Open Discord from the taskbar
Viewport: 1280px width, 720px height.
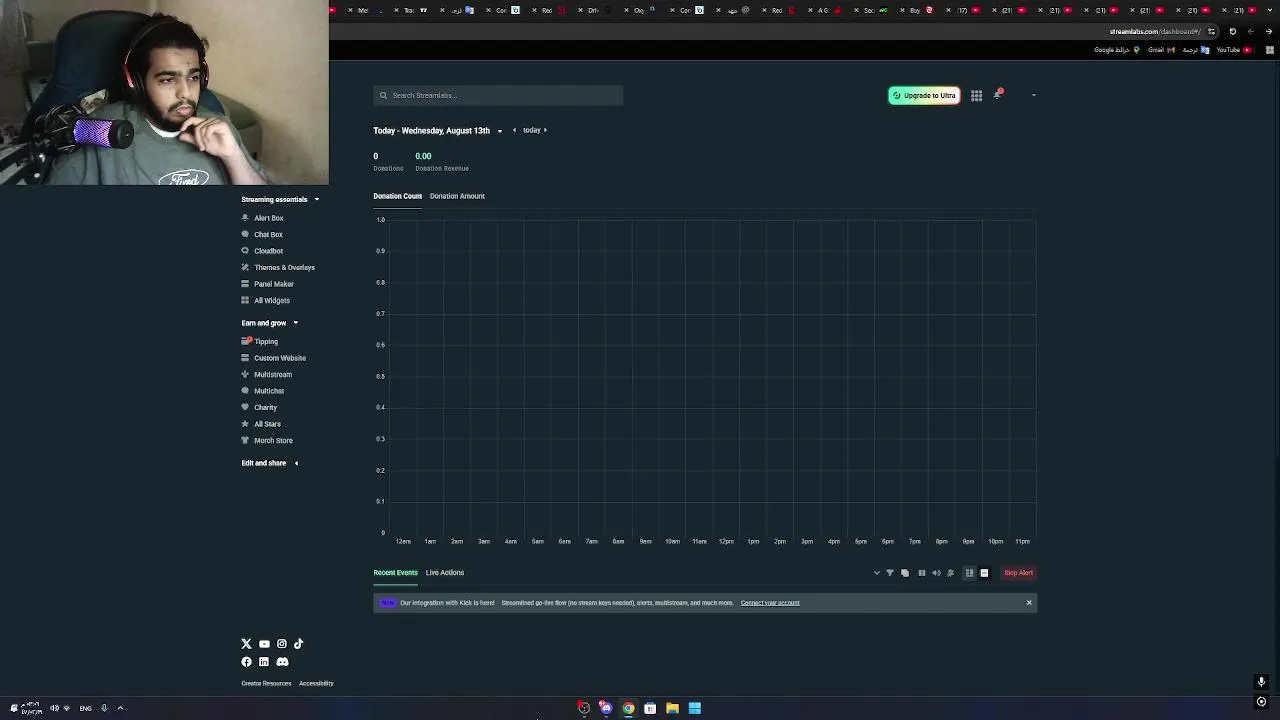tap(606, 708)
